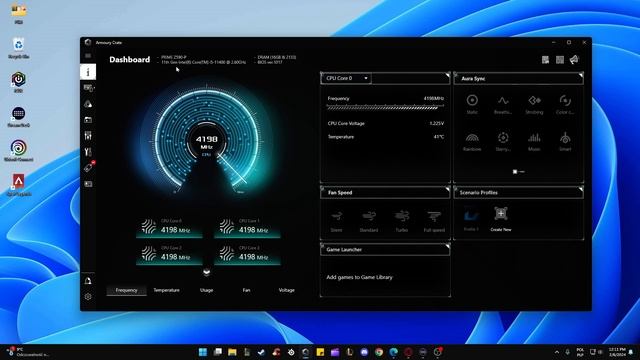The image size is (640, 360).
Task: Open Microsoft Edge from the taskbar
Action: tap(393, 352)
